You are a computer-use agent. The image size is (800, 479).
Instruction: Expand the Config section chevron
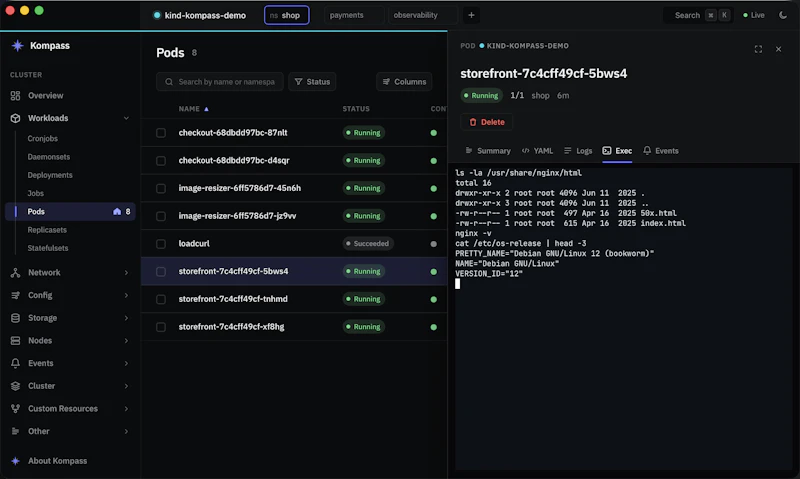[x=126, y=295]
